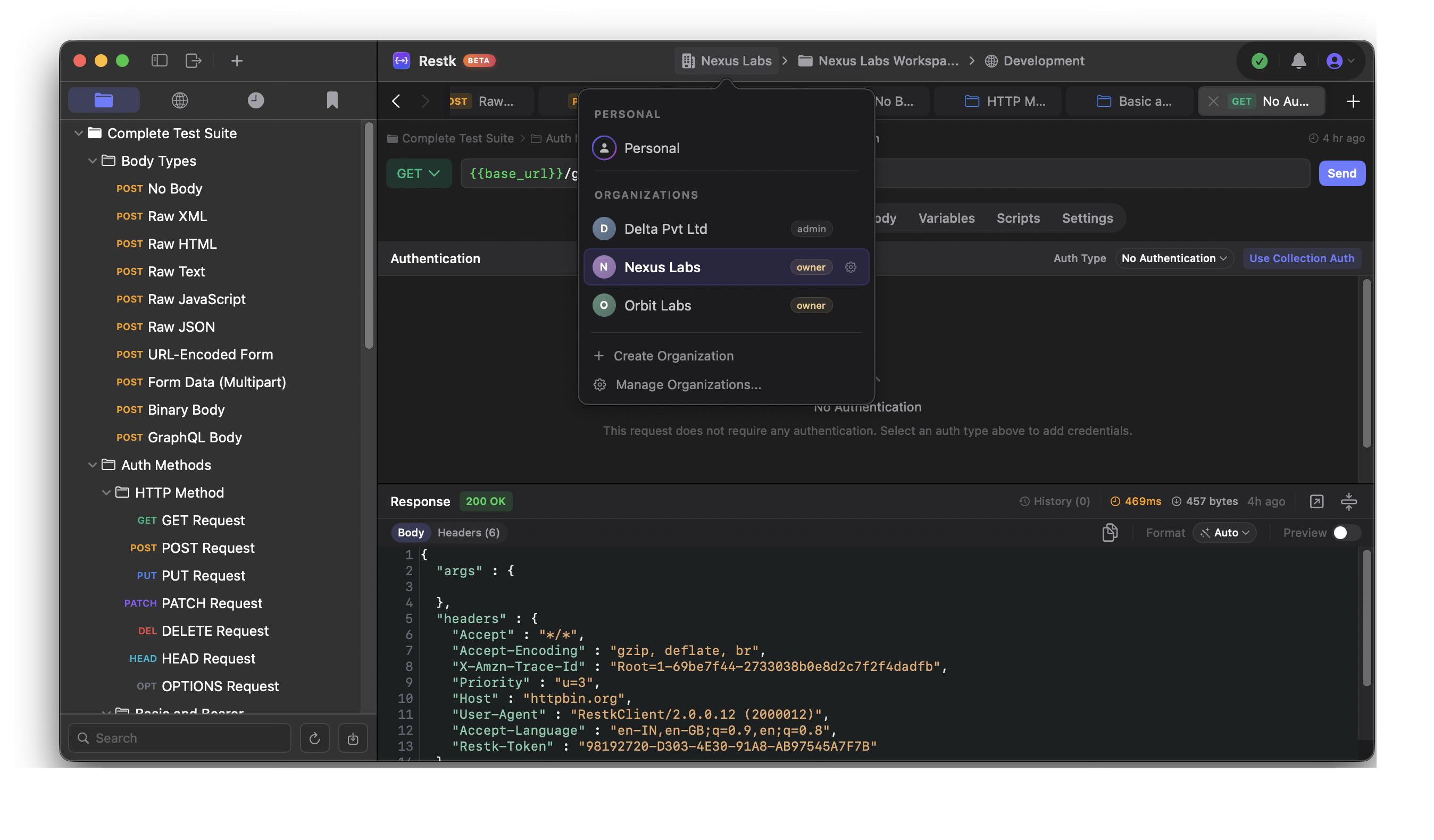Send the request
This screenshot has height=840, width=1434.
pyautogui.click(x=1341, y=173)
